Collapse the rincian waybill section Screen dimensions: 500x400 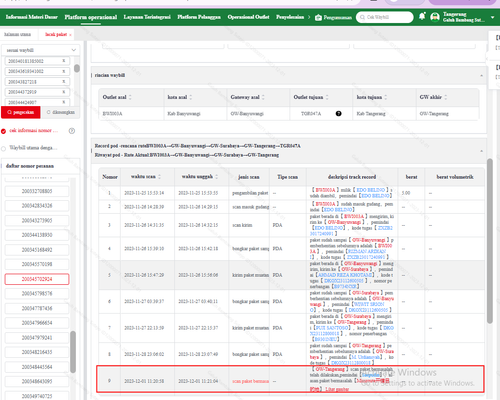coord(481,76)
